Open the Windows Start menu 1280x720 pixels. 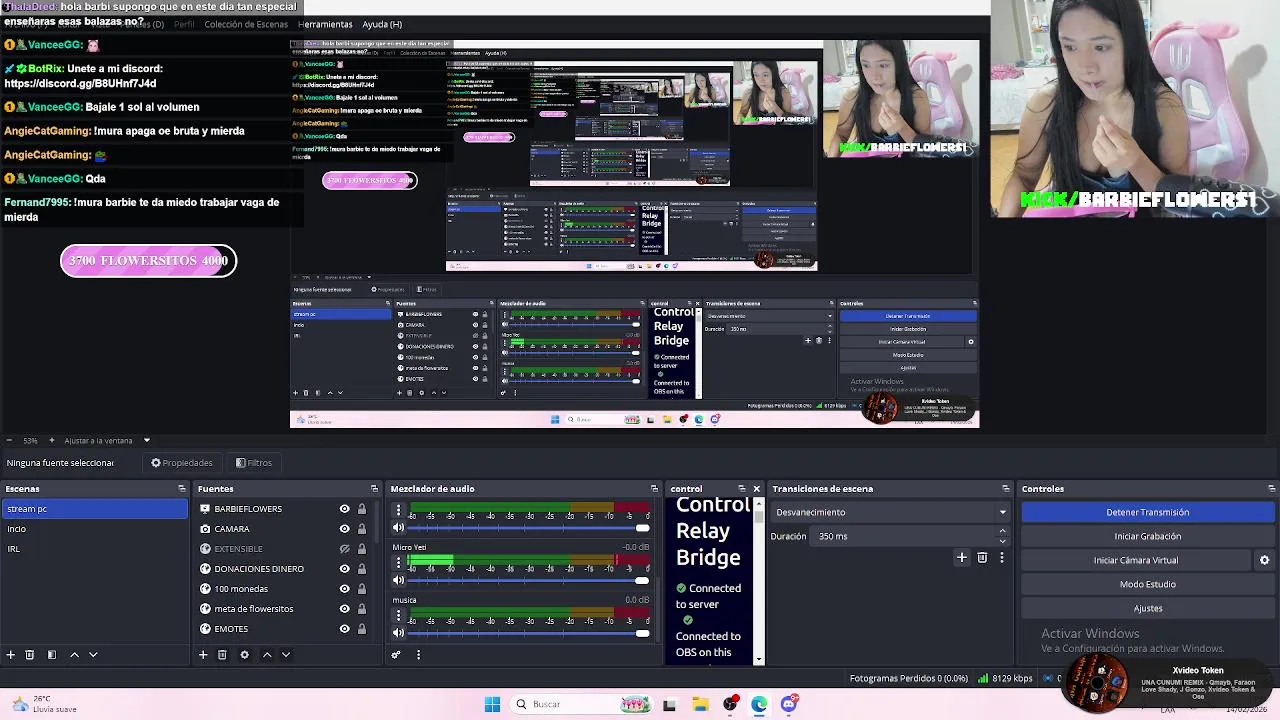(x=492, y=704)
